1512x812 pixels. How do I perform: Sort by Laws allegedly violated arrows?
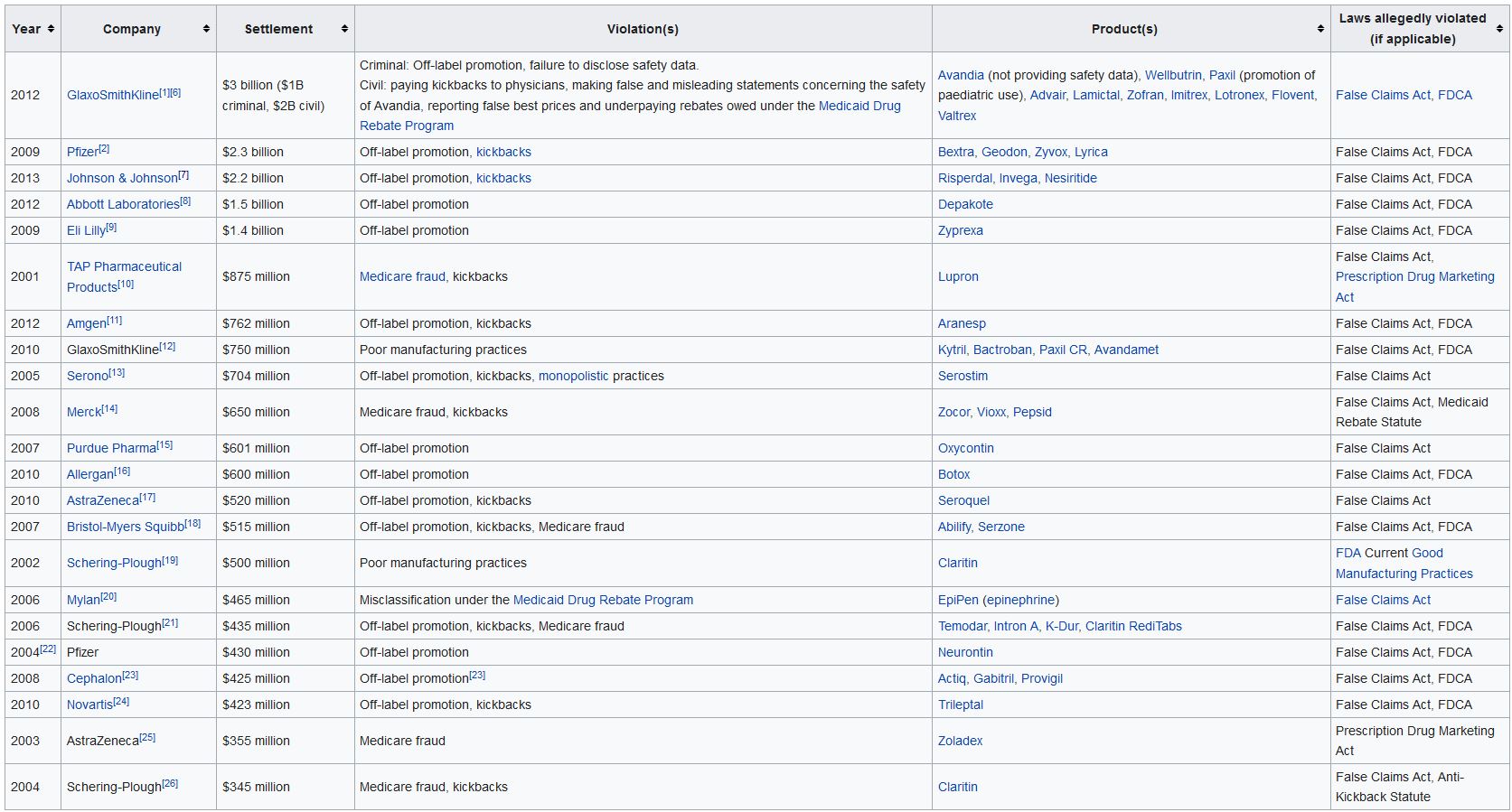coord(1499,29)
